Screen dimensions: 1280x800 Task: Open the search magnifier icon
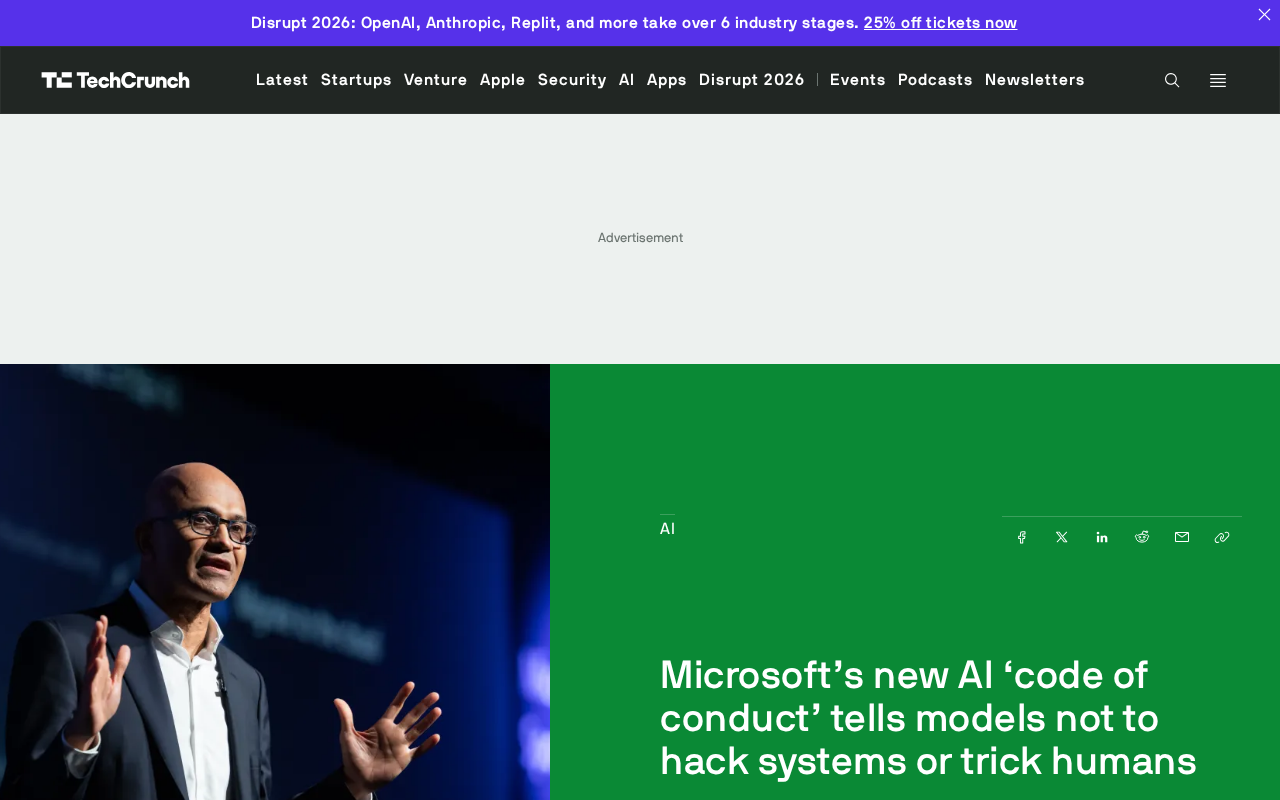1172,80
